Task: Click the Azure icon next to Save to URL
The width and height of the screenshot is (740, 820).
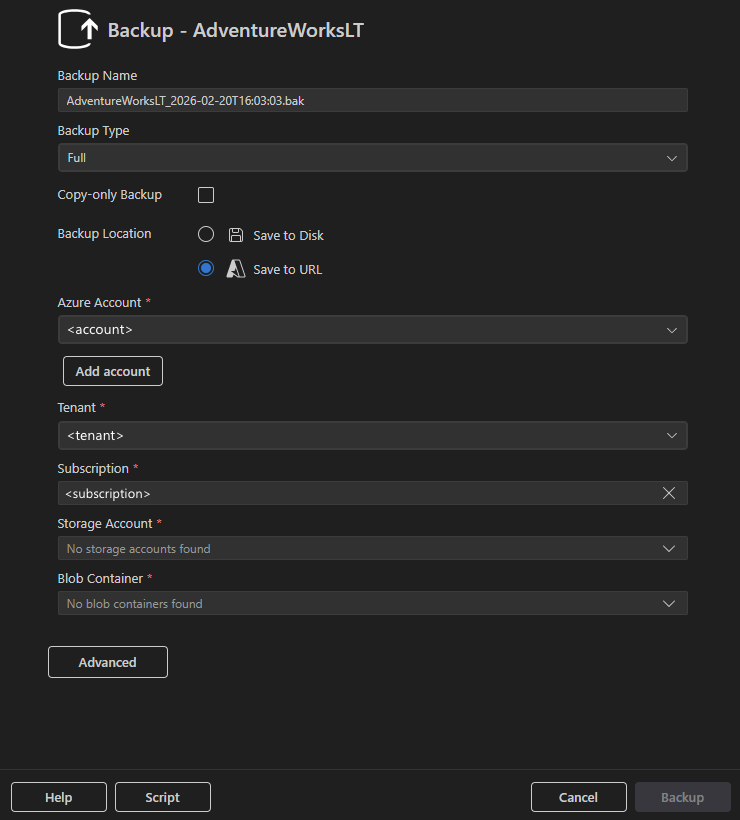Action: pyautogui.click(x=235, y=268)
